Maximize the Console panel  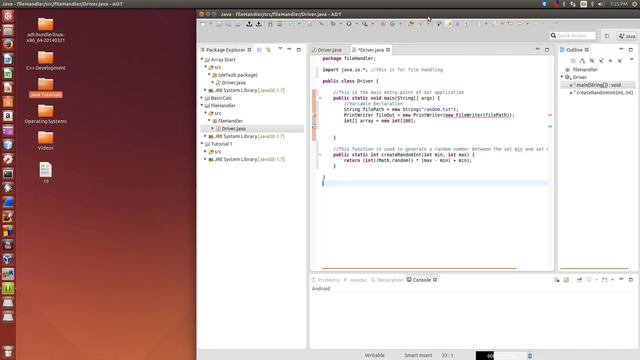631,280
